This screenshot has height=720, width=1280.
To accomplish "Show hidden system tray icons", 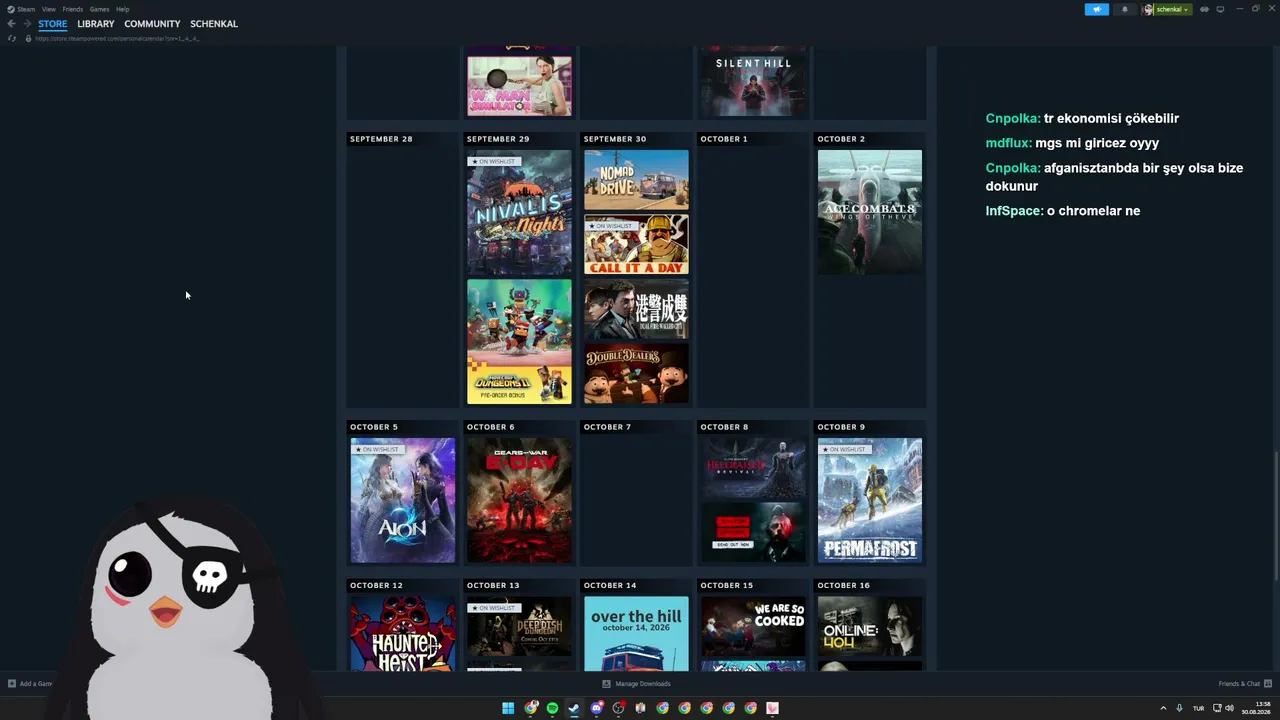I will pyautogui.click(x=1163, y=708).
